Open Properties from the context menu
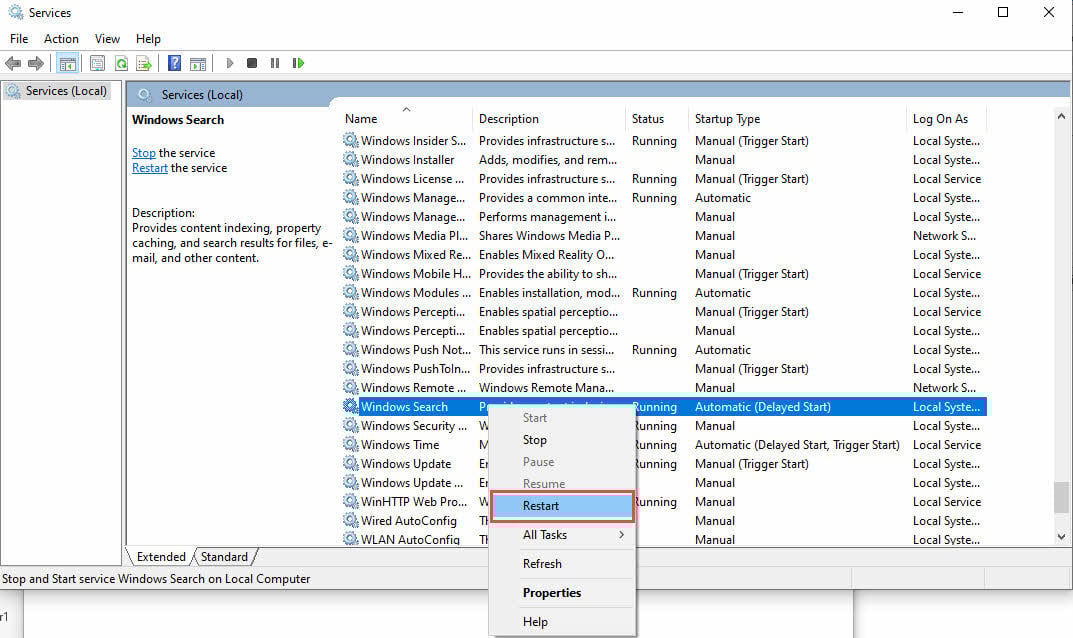Image resolution: width=1073 pixels, height=638 pixels. click(x=563, y=593)
